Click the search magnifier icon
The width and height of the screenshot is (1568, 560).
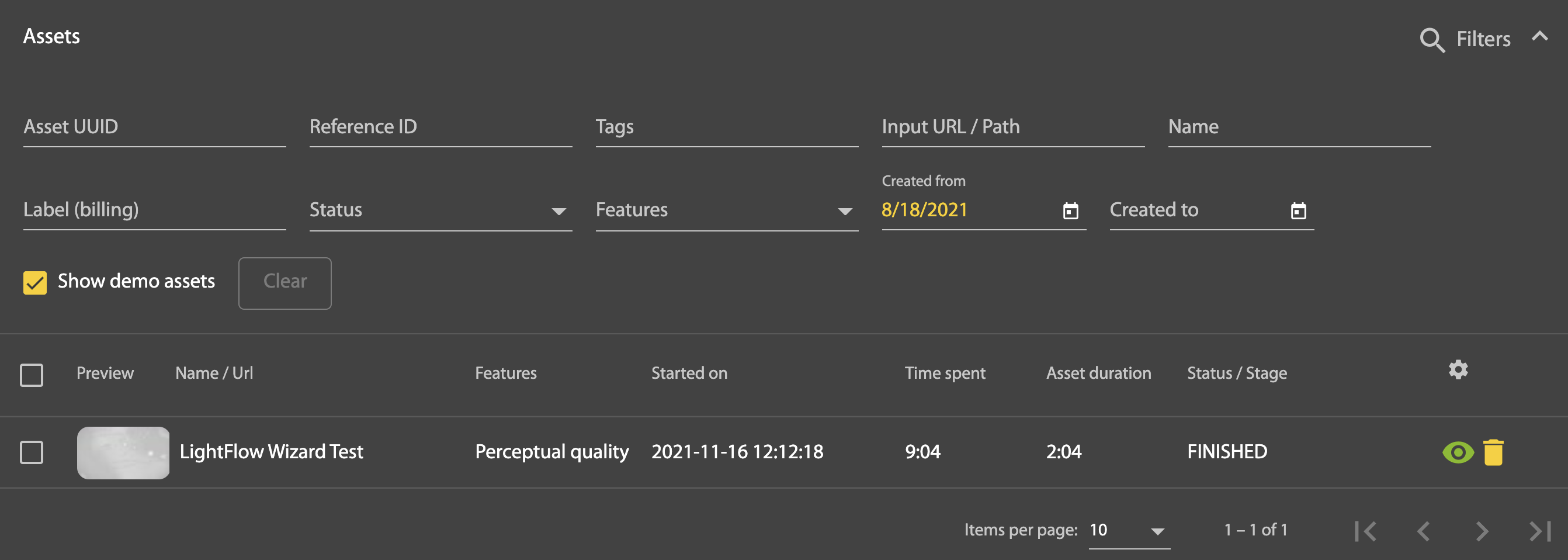click(1432, 40)
